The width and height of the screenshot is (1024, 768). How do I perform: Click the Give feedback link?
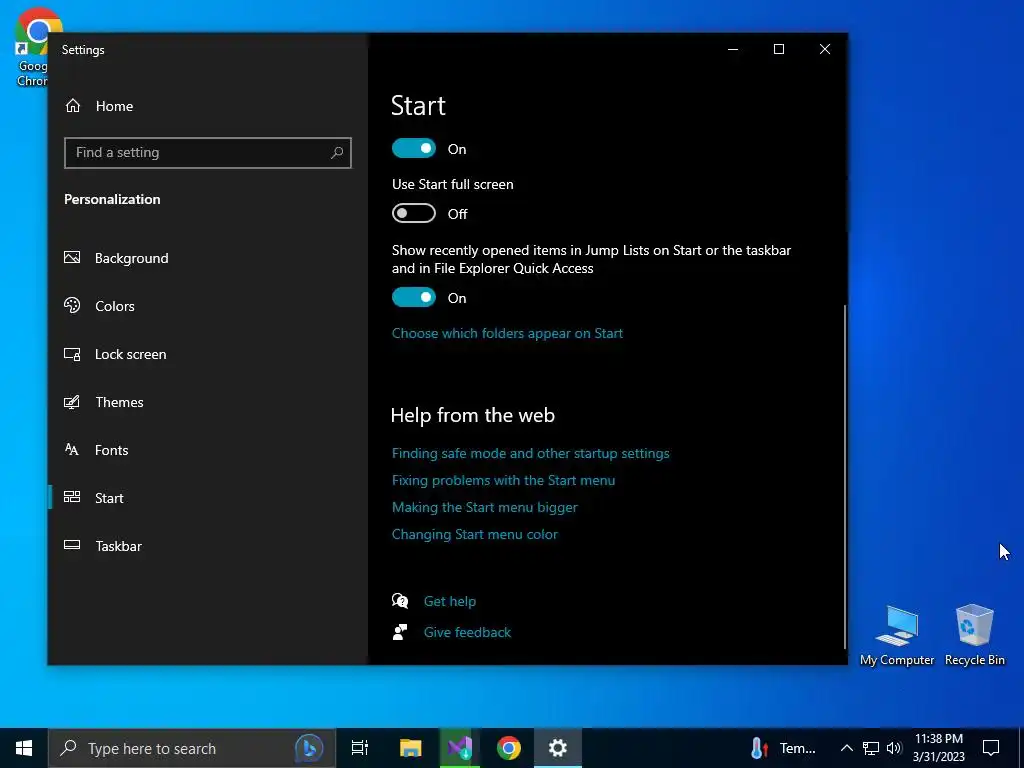click(x=468, y=632)
